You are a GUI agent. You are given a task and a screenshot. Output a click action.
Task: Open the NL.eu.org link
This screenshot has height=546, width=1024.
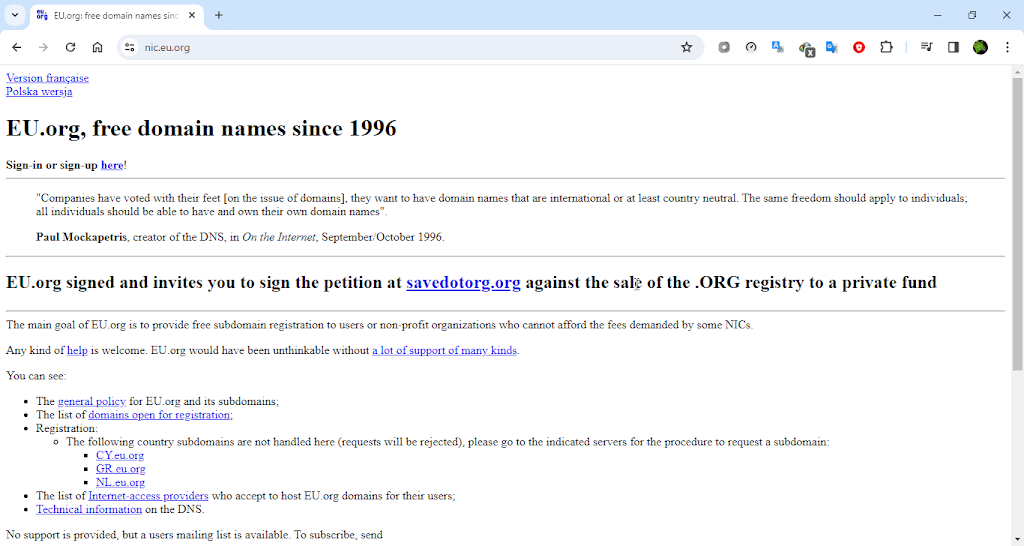click(120, 482)
